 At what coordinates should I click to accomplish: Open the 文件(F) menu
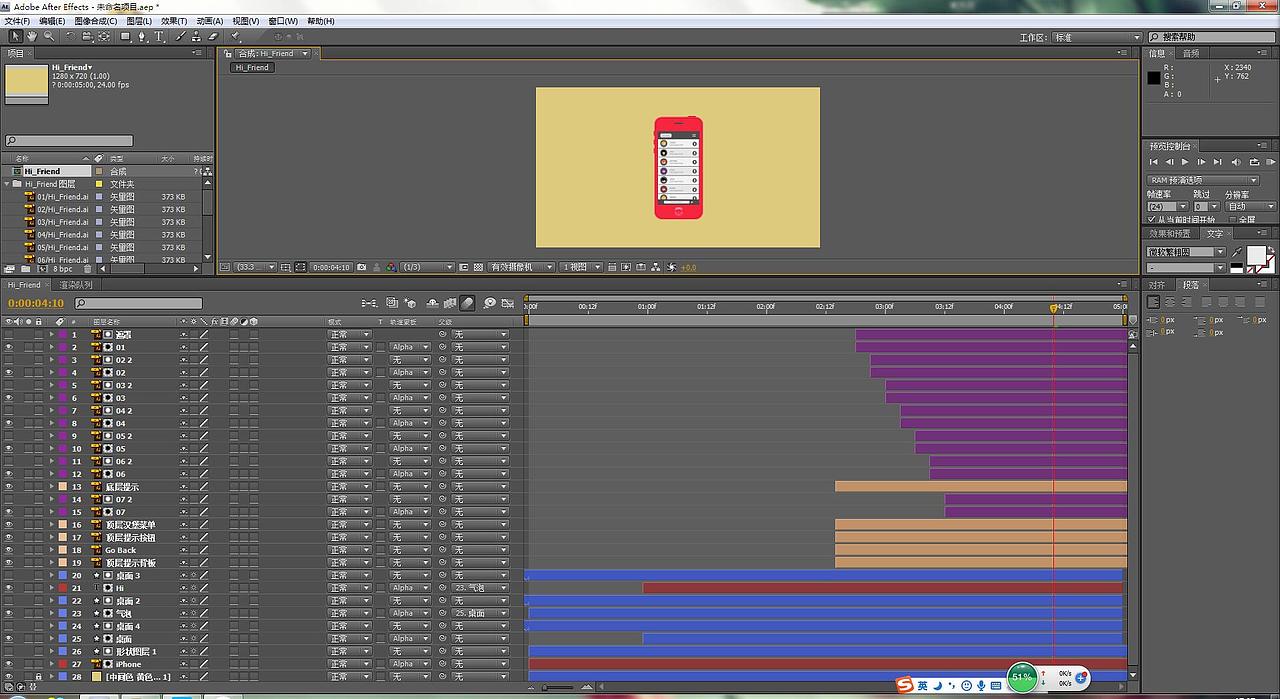(x=17, y=21)
